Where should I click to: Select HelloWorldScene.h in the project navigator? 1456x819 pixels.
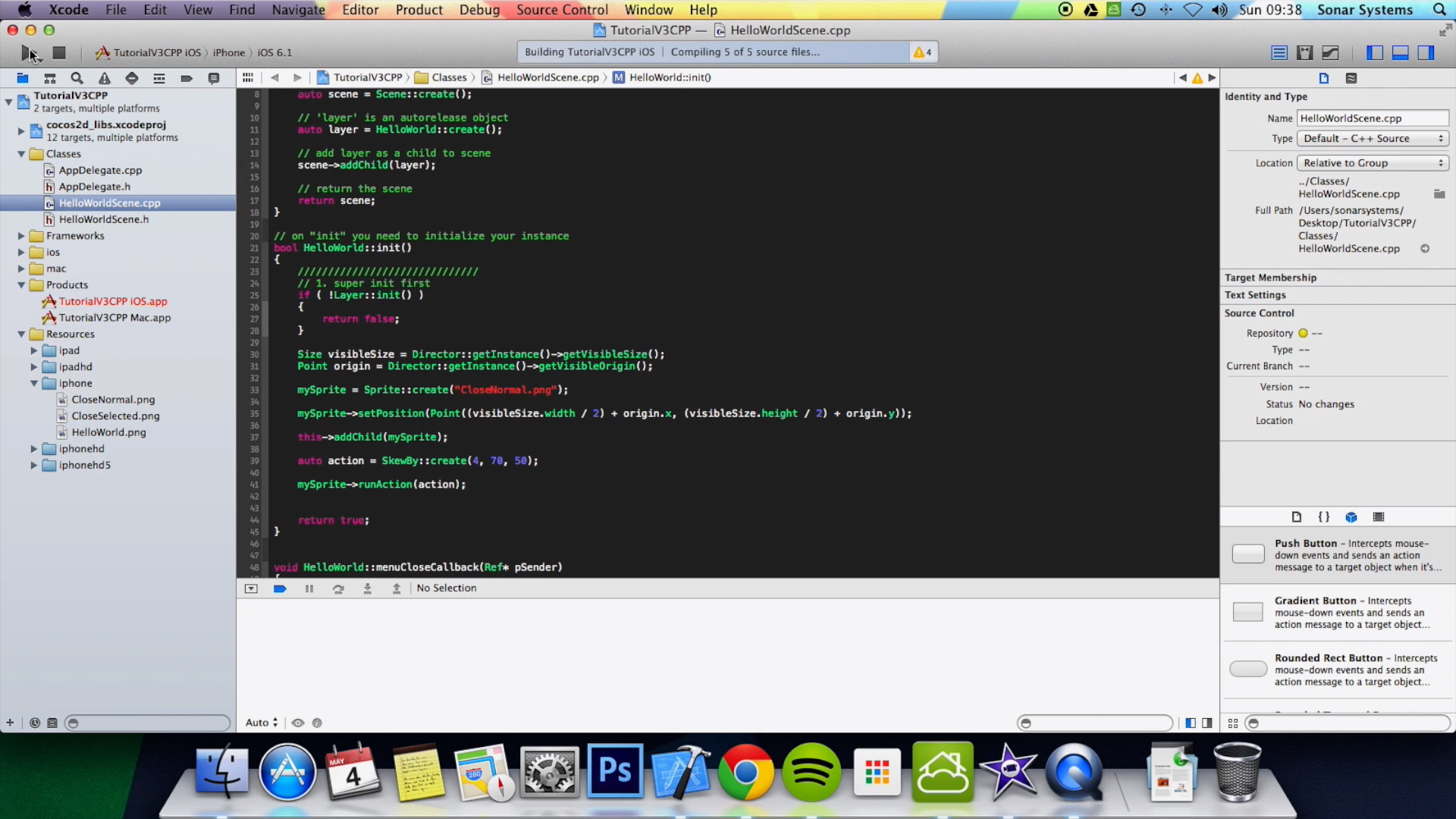tap(105, 219)
